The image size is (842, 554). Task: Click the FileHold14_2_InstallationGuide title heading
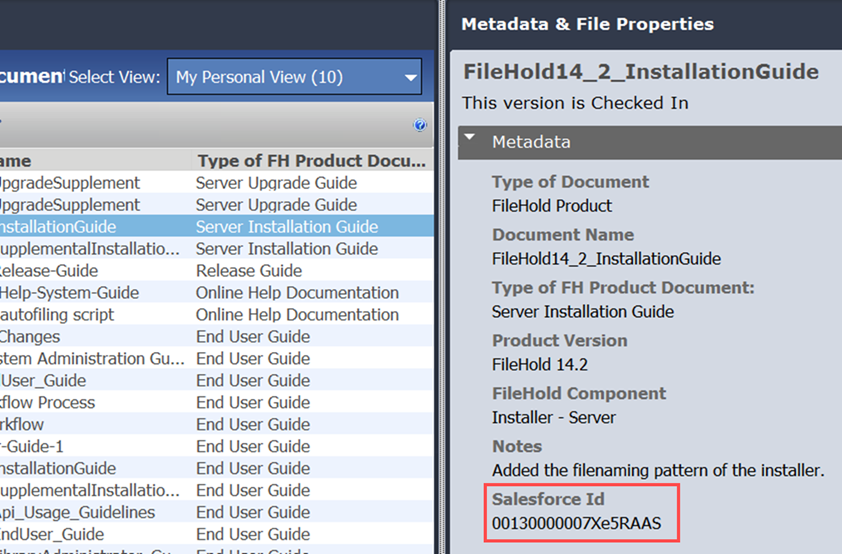coord(641,71)
